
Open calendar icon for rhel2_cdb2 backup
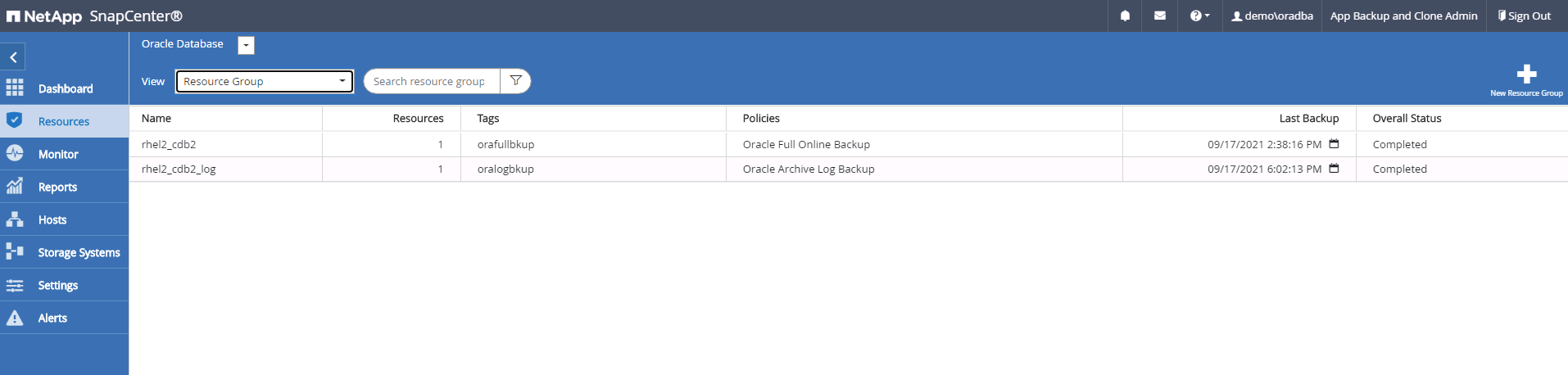click(x=1334, y=144)
